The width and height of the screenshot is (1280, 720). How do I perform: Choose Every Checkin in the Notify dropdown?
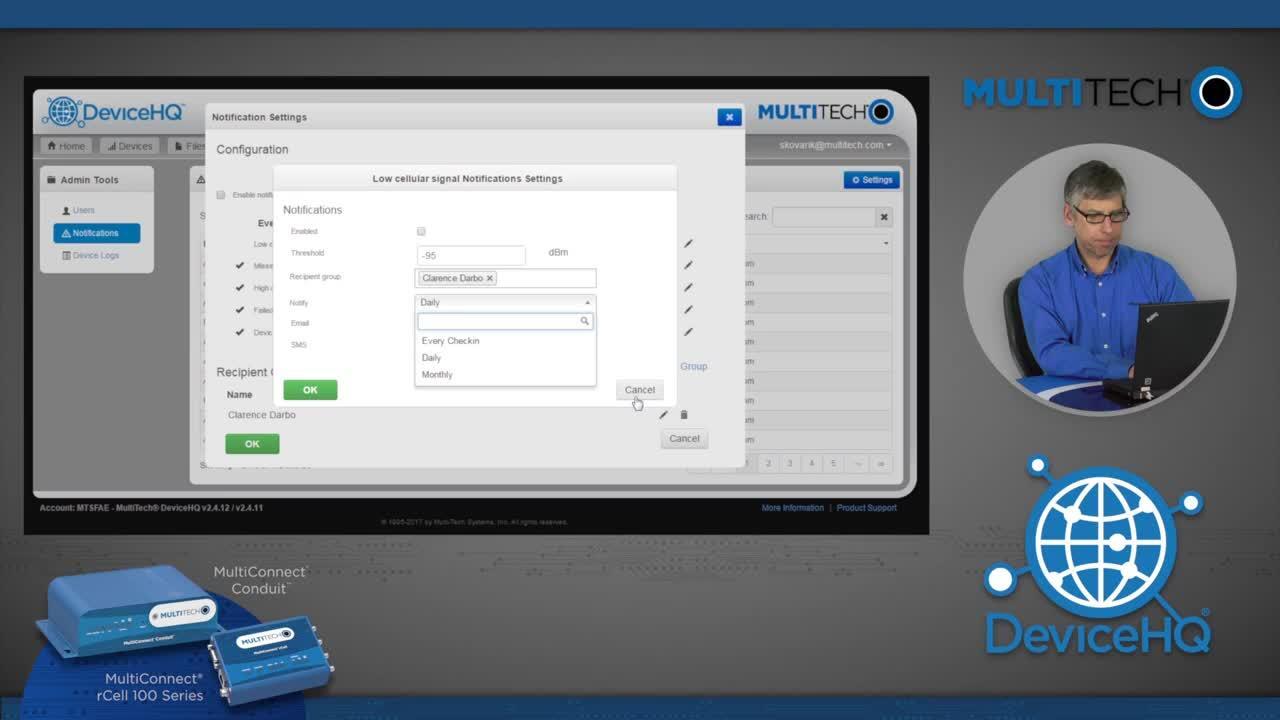[x=450, y=340]
